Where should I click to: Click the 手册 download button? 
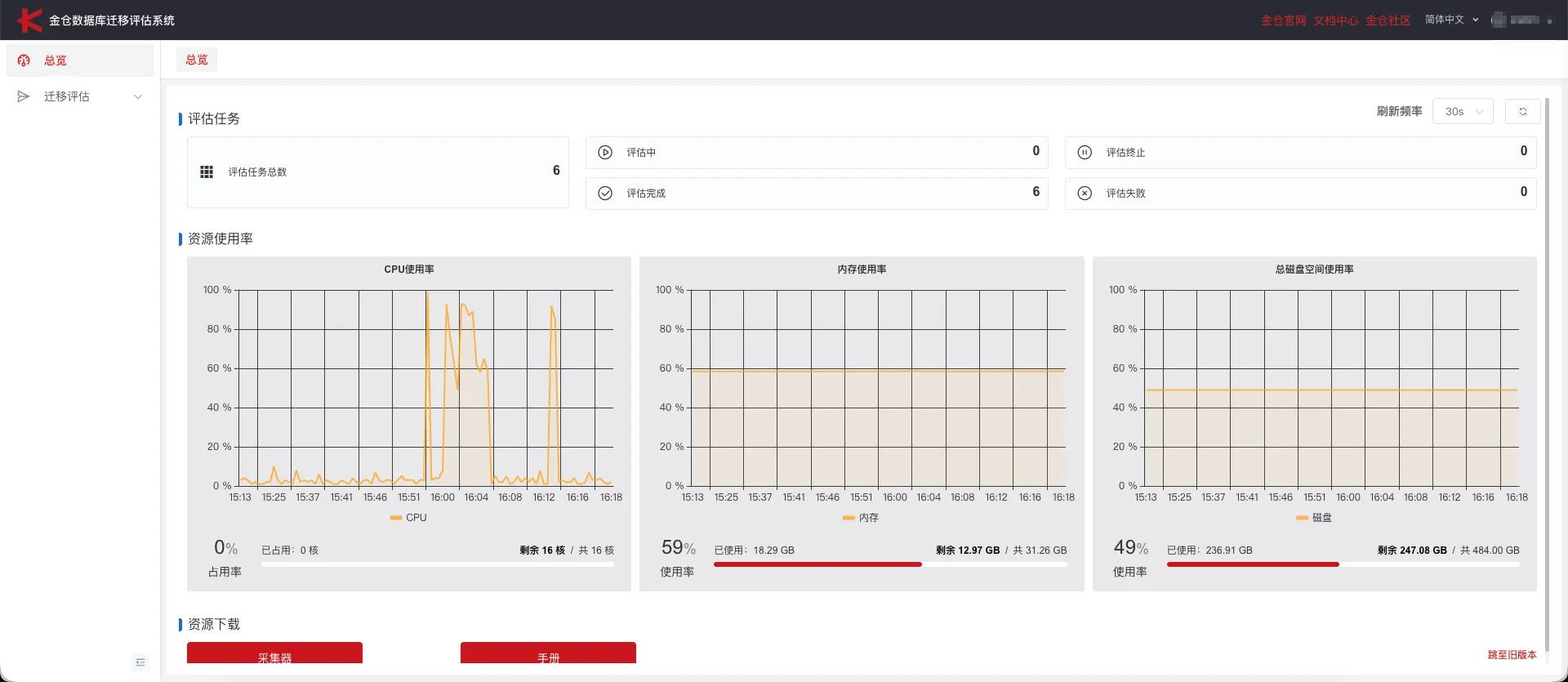pos(548,653)
